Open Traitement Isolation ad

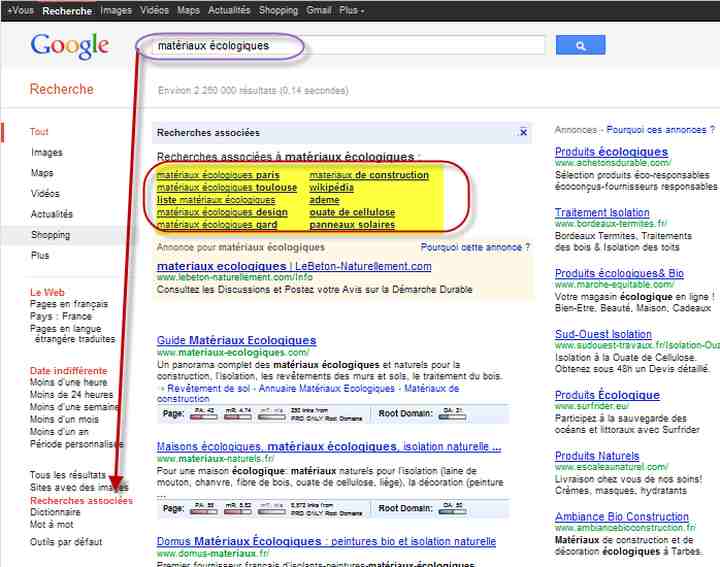tap(602, 213)
